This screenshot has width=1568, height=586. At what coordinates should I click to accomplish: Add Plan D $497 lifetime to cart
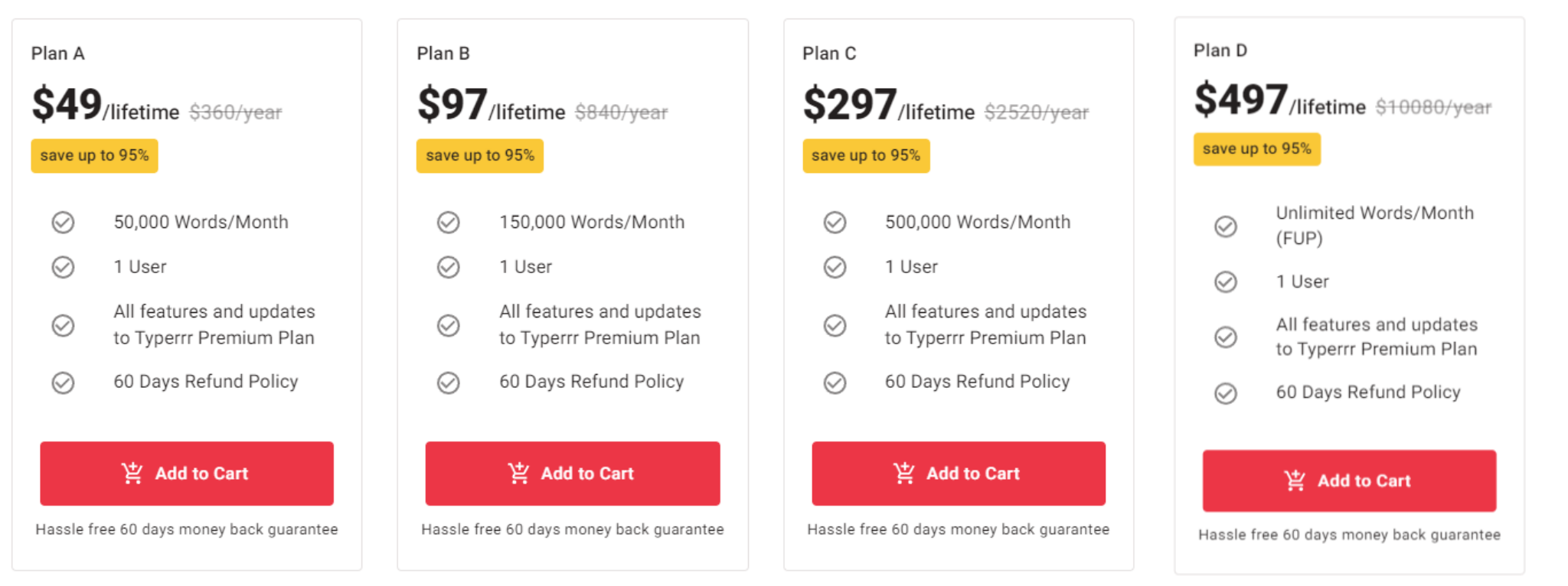[1349, 480]
